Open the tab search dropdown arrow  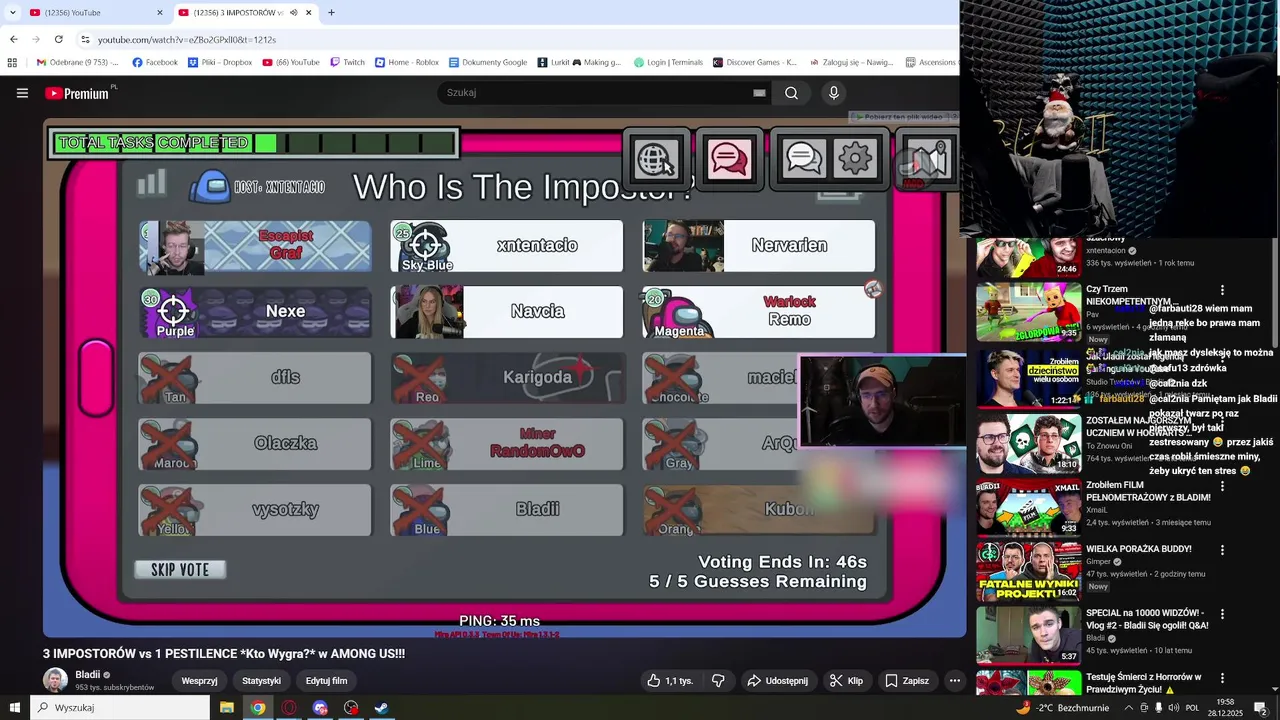tap(12, 13)
